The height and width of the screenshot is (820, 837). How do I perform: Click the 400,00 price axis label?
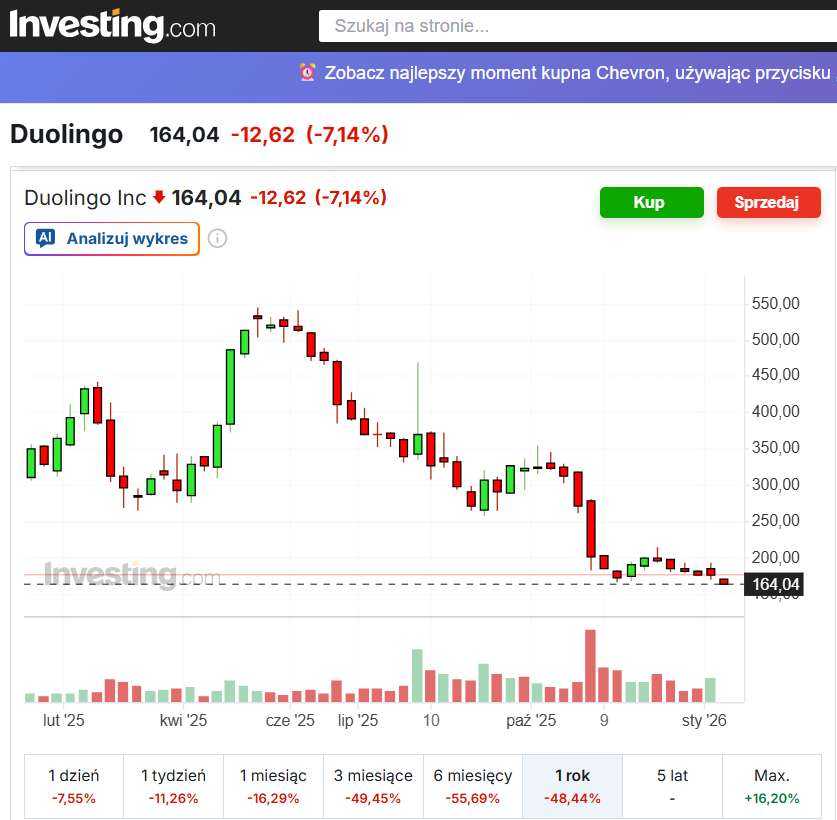(x=776, y=412)
